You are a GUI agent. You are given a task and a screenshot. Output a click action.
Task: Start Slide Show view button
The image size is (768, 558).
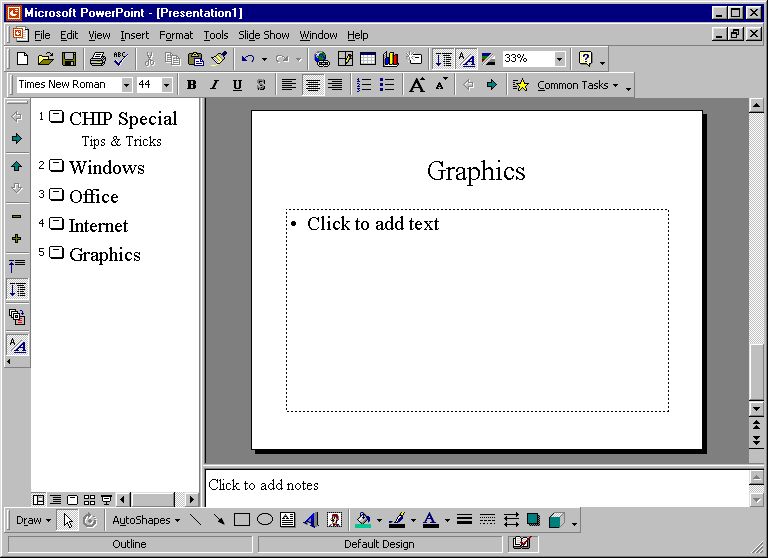pyautogui.click(x=106, y=500)
